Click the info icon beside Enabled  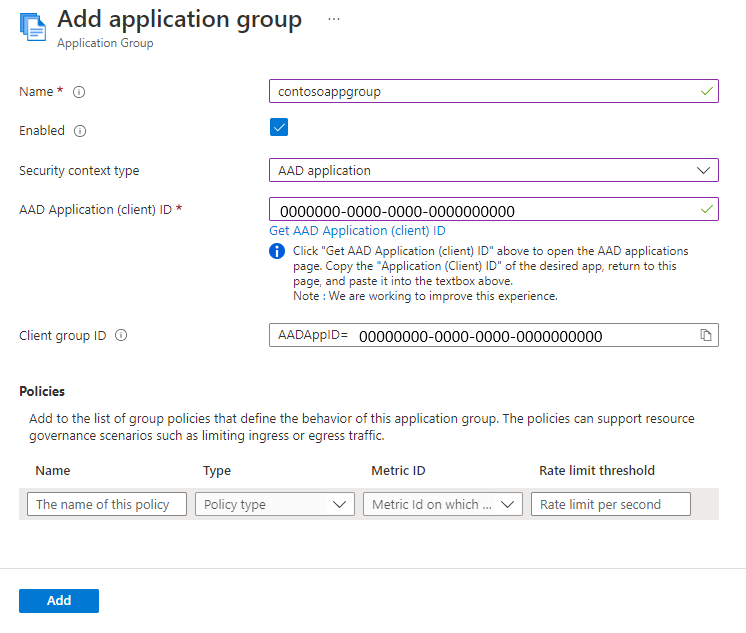(x=80, y=131)
